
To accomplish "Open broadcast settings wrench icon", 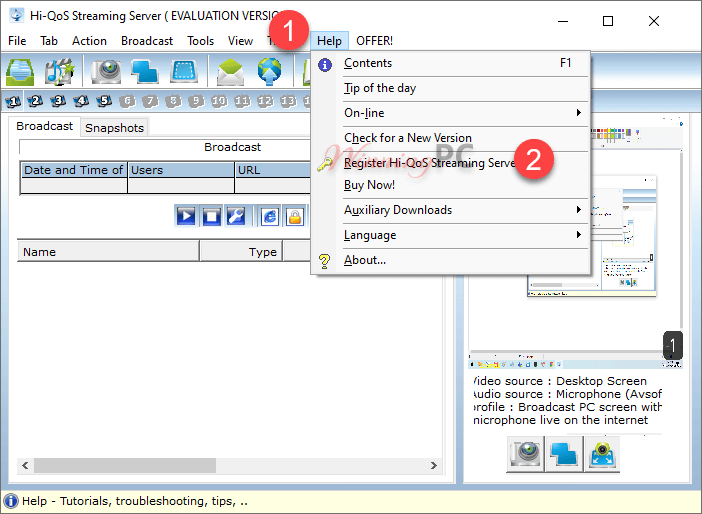I will 236,216.
